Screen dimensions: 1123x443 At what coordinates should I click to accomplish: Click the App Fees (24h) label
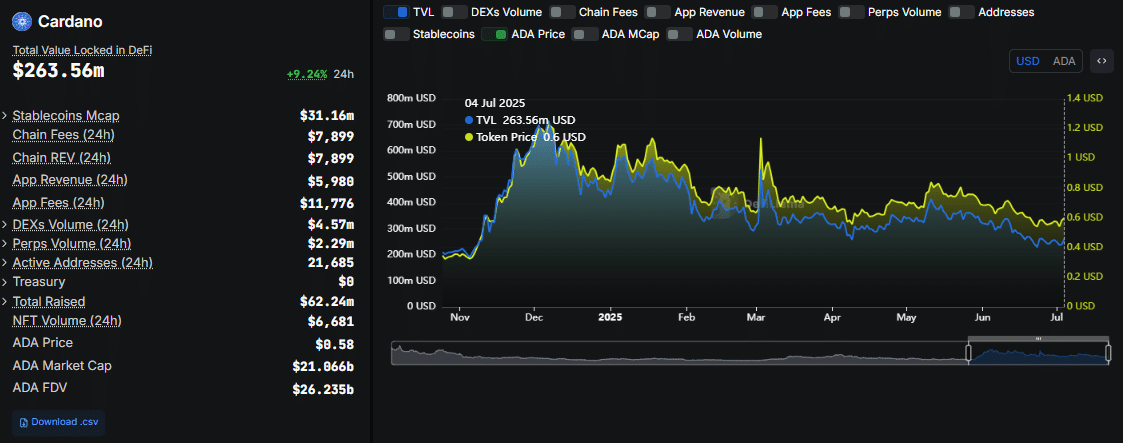(x=58, y=203)
